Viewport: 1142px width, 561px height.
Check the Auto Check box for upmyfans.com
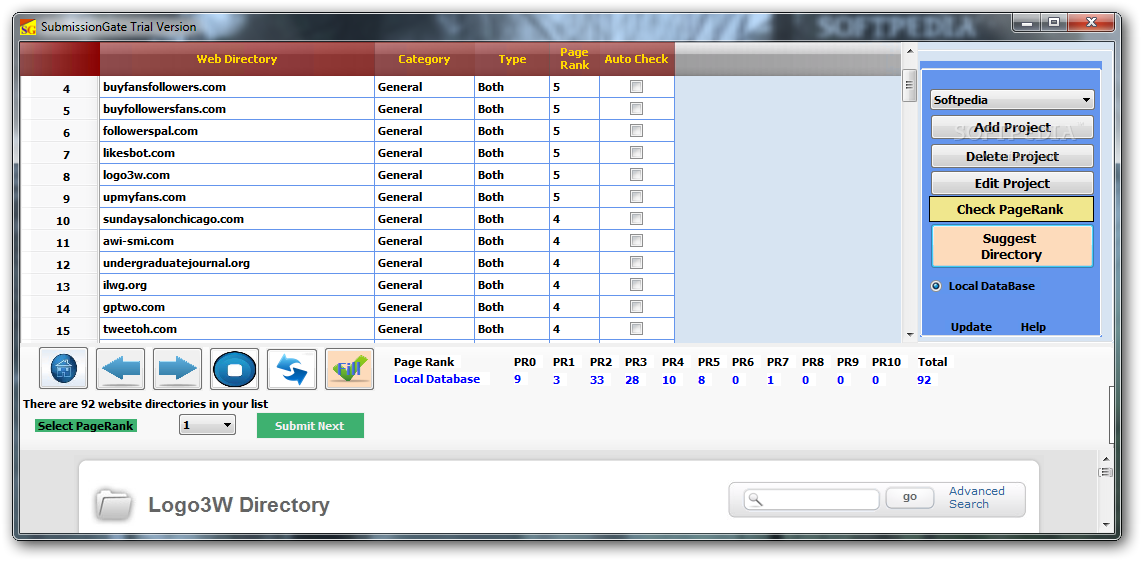(x=637, y=197)
